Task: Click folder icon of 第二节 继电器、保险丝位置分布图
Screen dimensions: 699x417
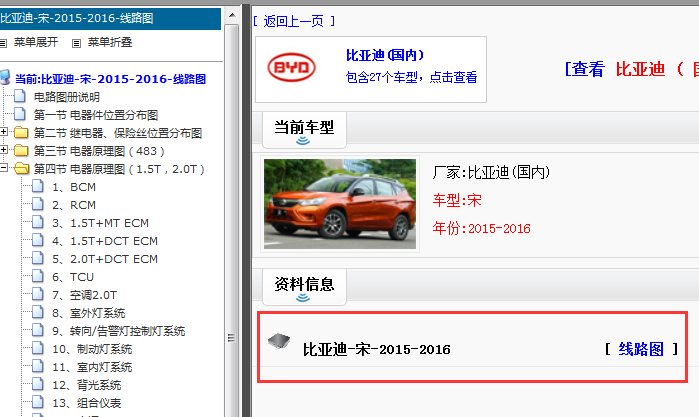Action: click(21, 132)
